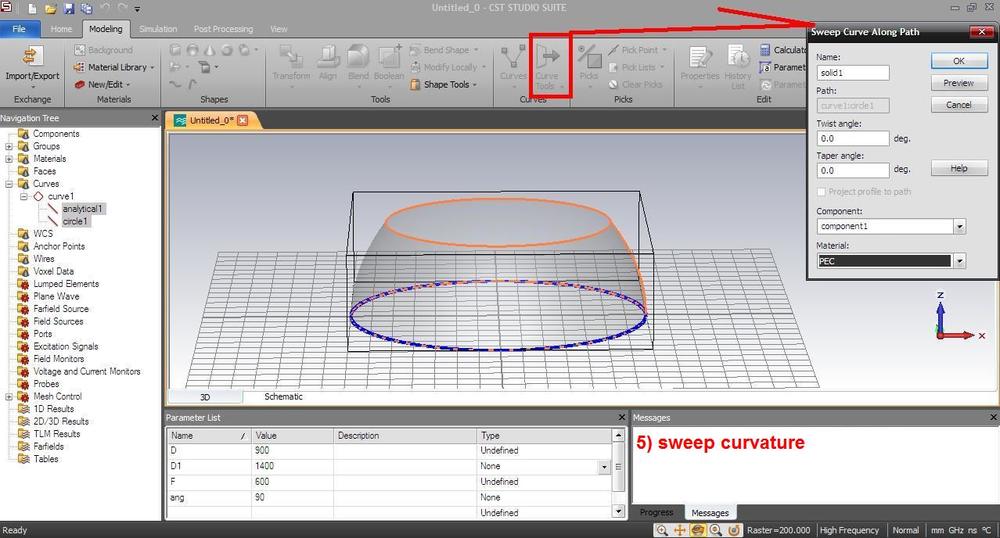1000x538 pixels.
Task: Open the Shape Tools dropdown arrow
Action: pyautogui.click(x=475, y=85)
